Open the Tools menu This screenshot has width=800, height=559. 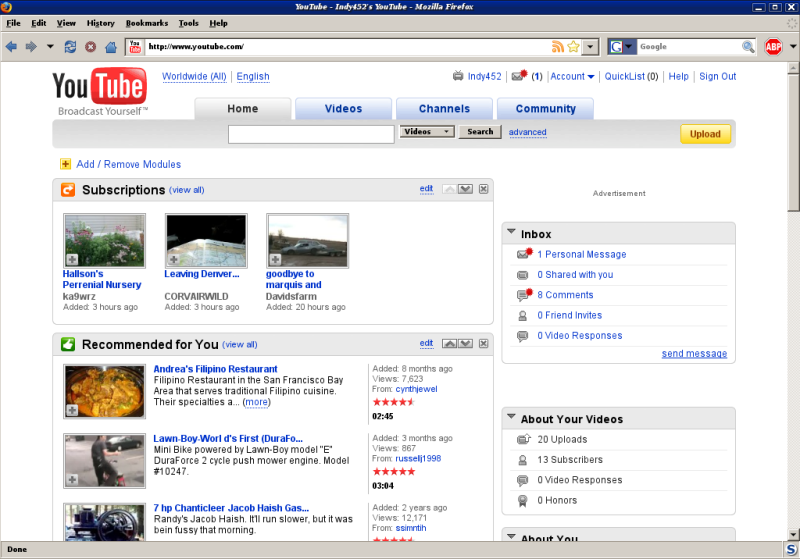188,23
